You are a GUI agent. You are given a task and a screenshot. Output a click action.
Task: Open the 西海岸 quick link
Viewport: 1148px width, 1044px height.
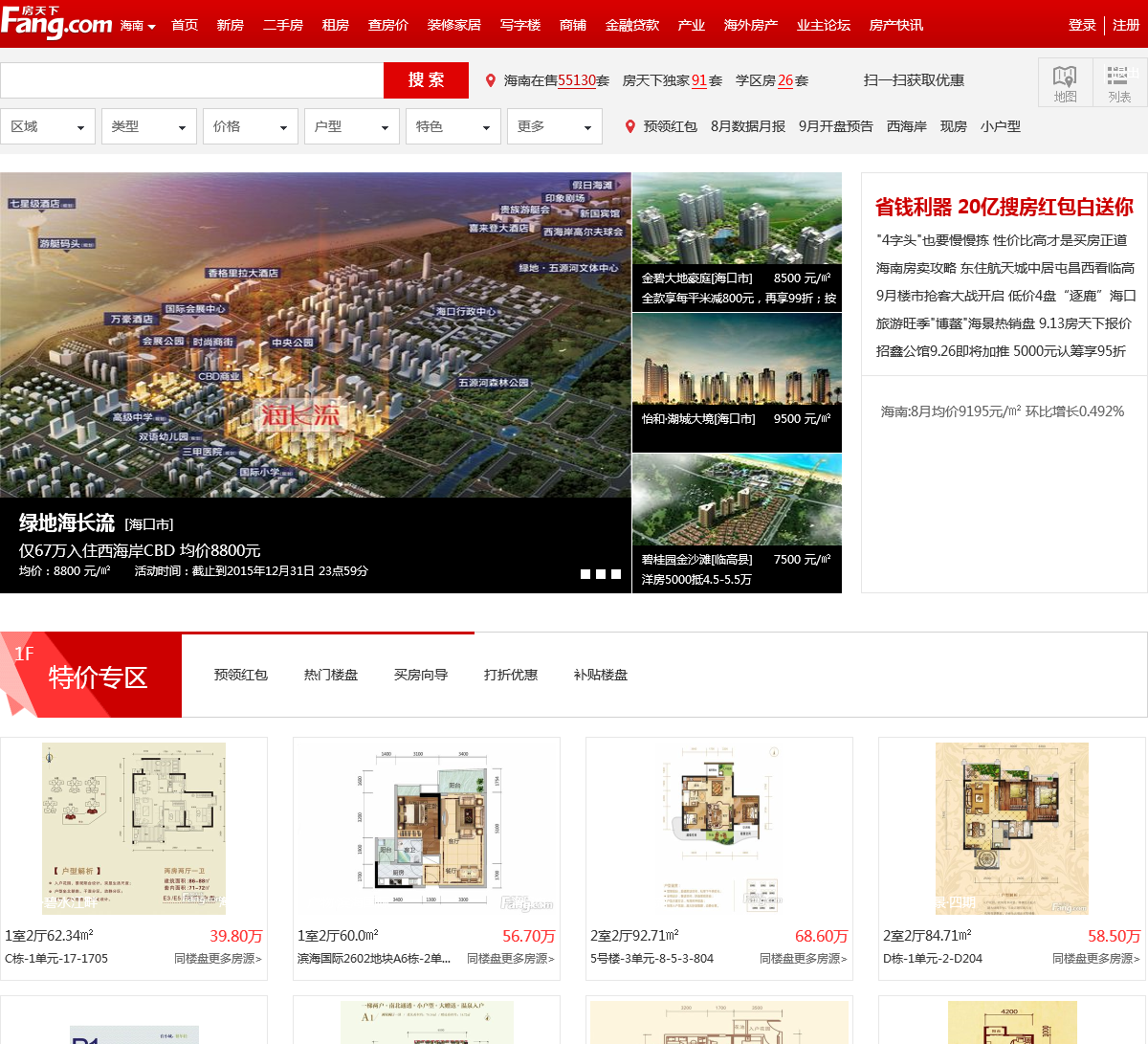coord(907,126)
